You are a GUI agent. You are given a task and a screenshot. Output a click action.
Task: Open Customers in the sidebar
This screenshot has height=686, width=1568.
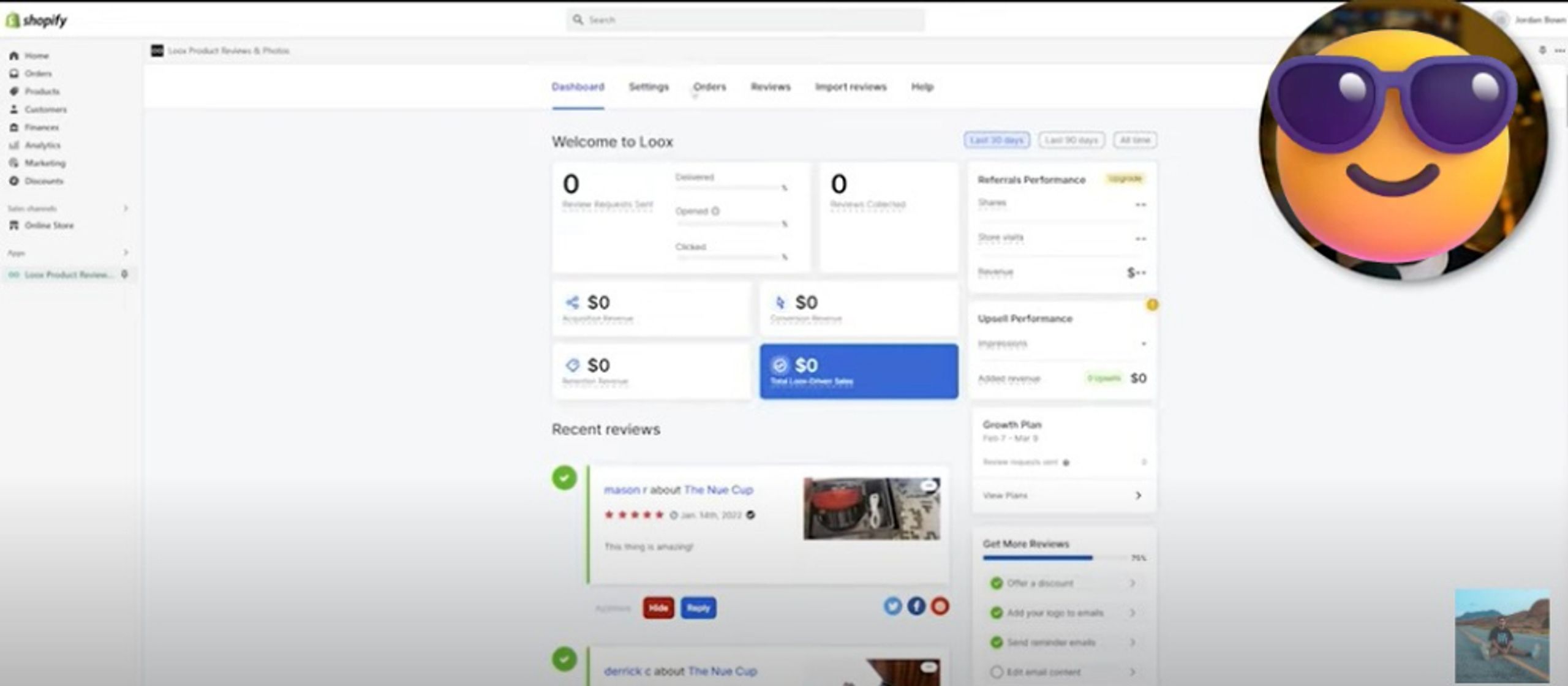coord(45,110)
